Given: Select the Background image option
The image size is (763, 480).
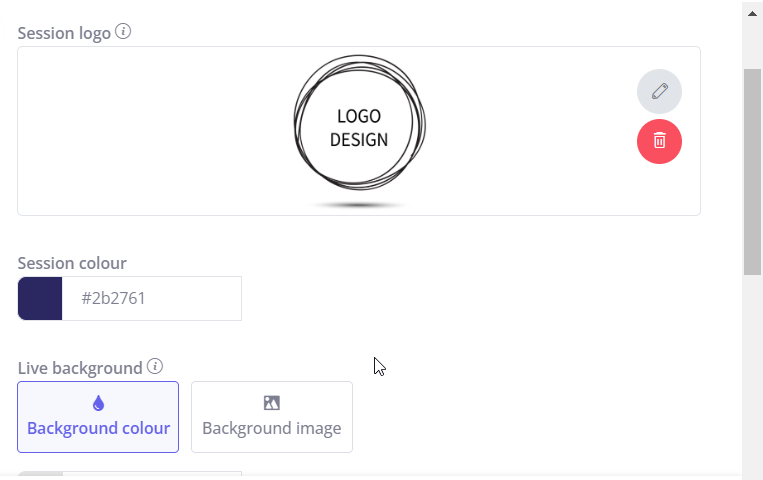Looking at the screenshot, I should tap(272, 417).
